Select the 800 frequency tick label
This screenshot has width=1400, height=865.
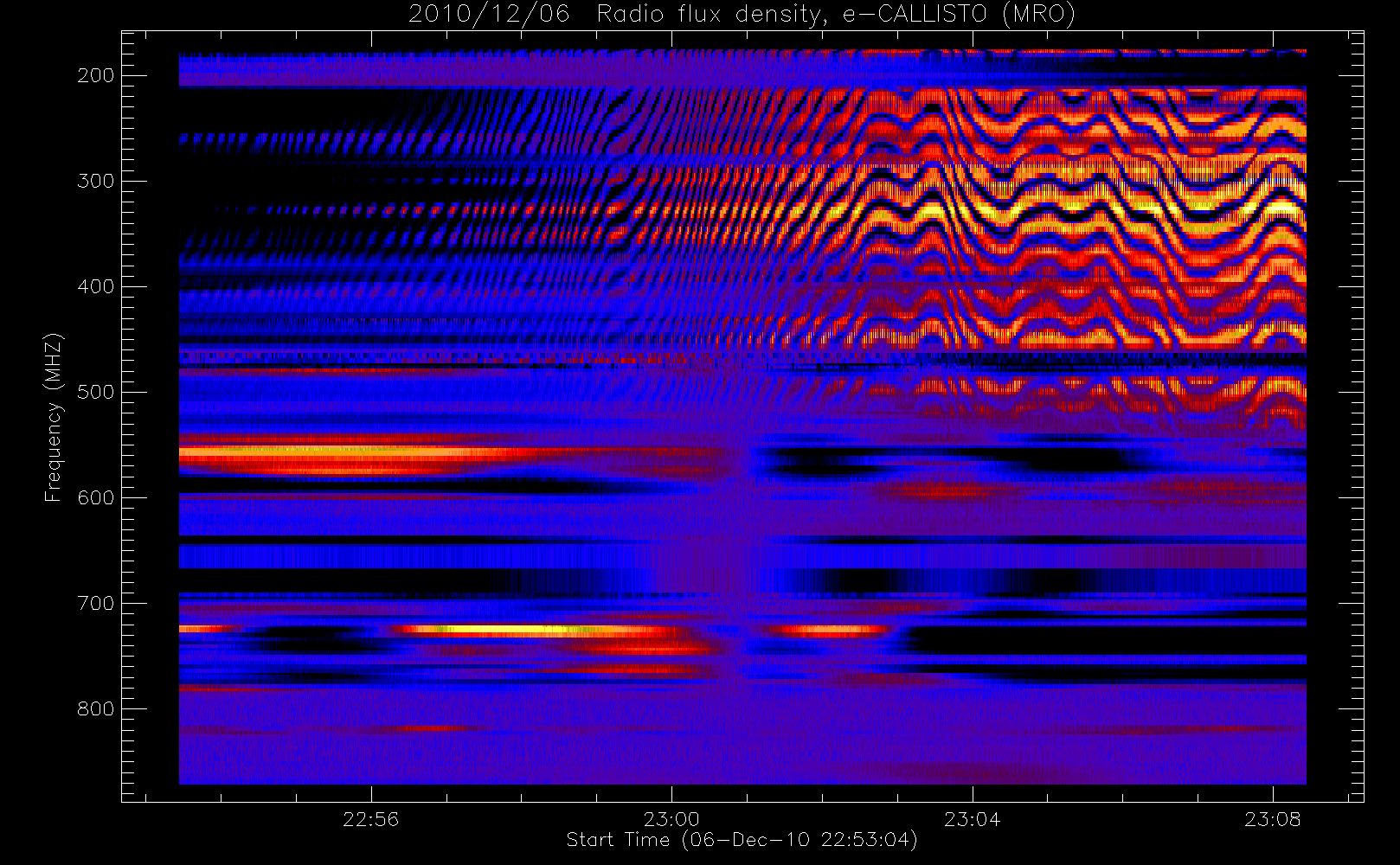[96, 708]
